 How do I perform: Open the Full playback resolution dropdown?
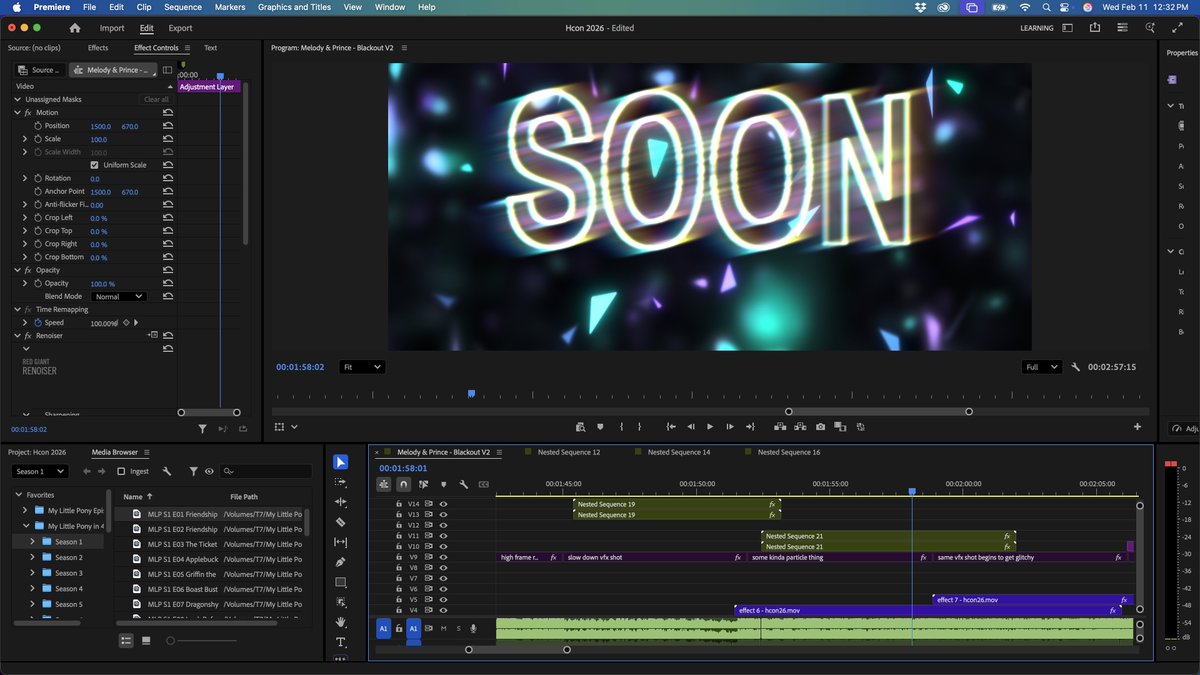coord(1044,367)
